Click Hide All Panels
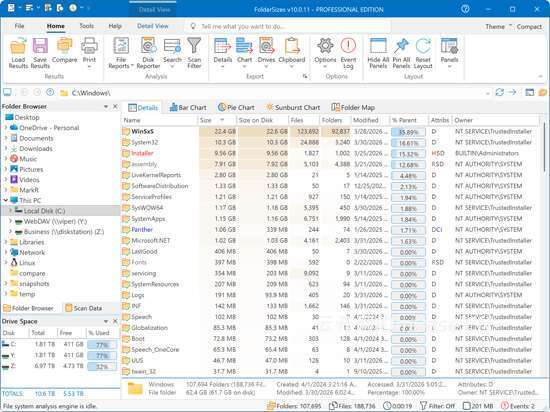This screenshot has width=550, height=412. (378, 53)
